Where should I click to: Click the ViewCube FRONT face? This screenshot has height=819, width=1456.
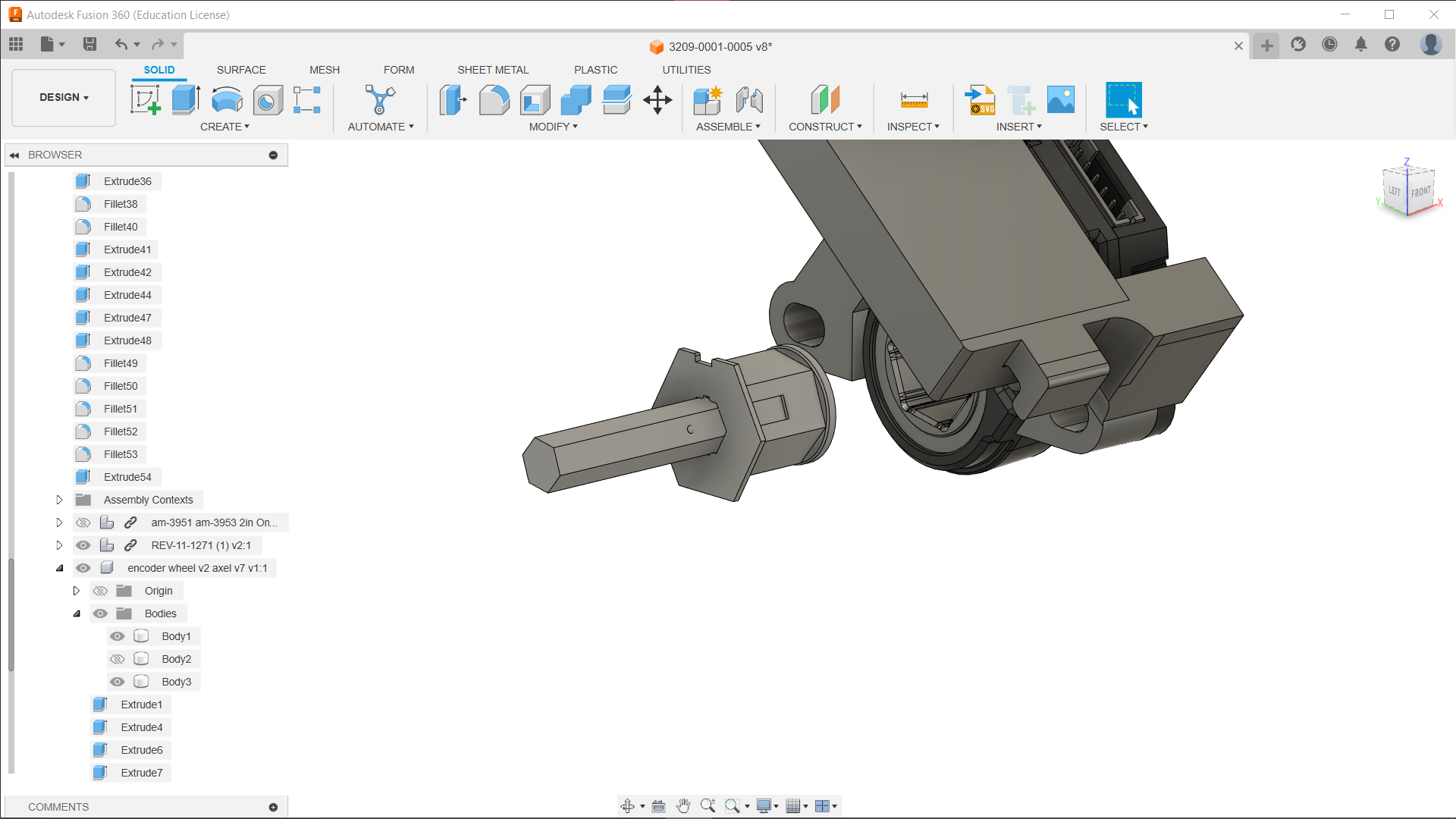click(1420, 193)
